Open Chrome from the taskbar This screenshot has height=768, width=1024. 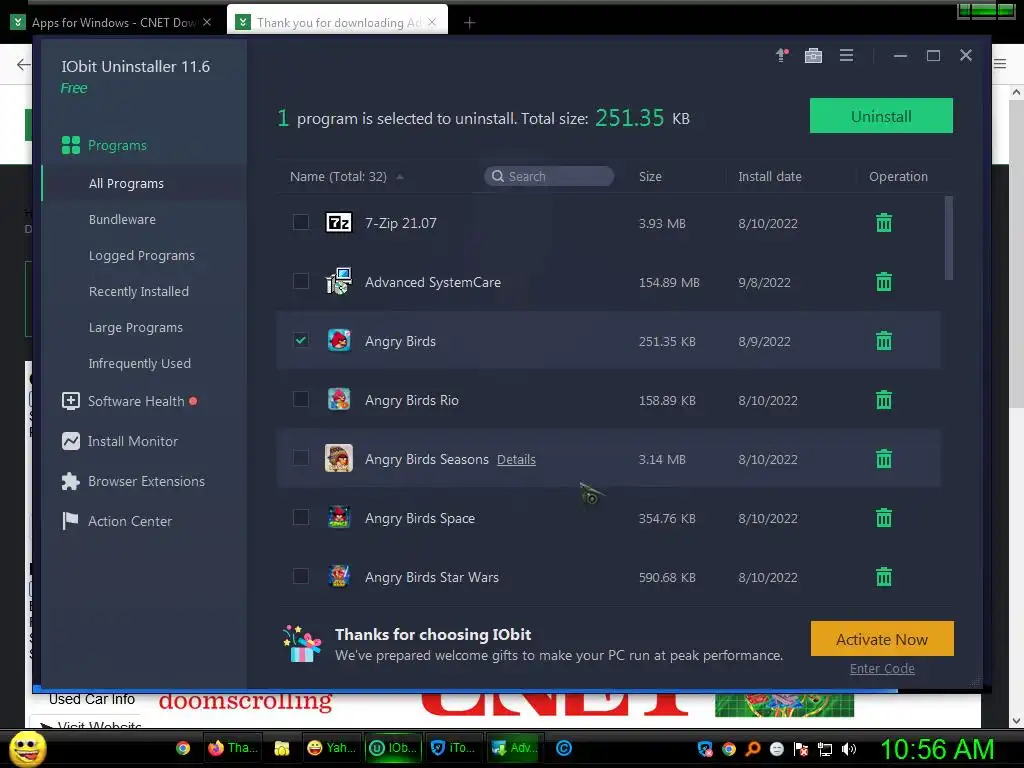click(183, 748)
